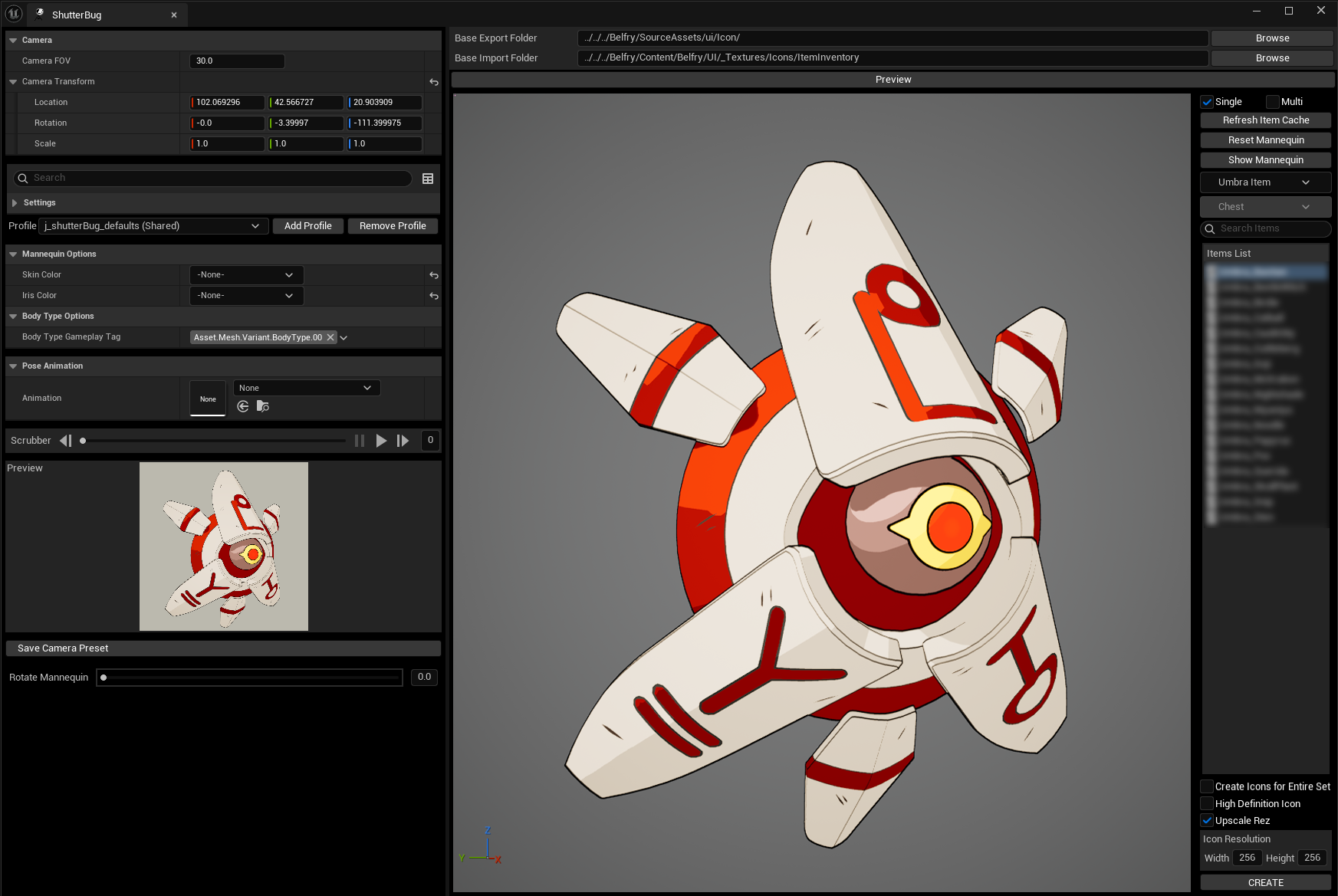The width and height of the screenshot is (1338, 896).
Task: Click the Location X value field
Action: click(x=228, y=103)
